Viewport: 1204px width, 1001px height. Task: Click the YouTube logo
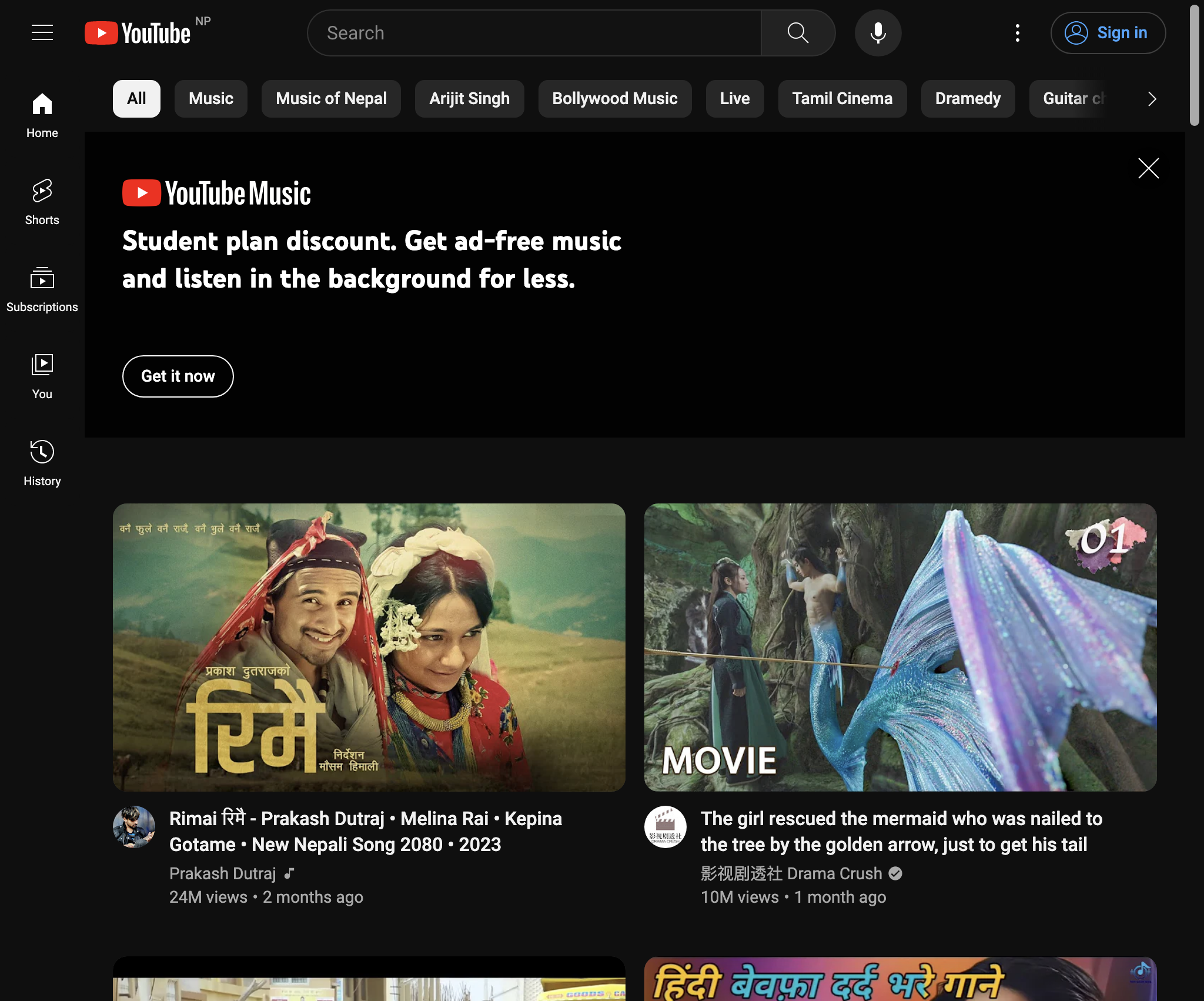pos(138,33)
